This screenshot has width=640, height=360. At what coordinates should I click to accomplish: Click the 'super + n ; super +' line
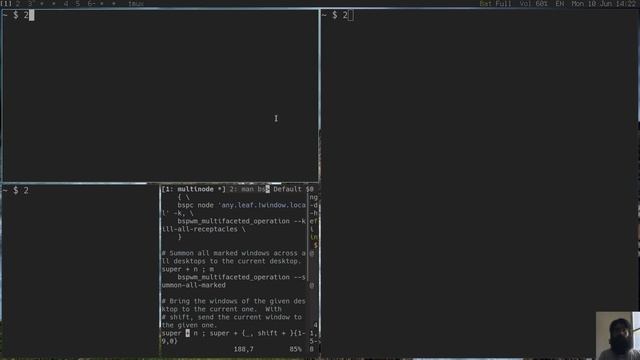pyautogui.click(x=233, y=337)
